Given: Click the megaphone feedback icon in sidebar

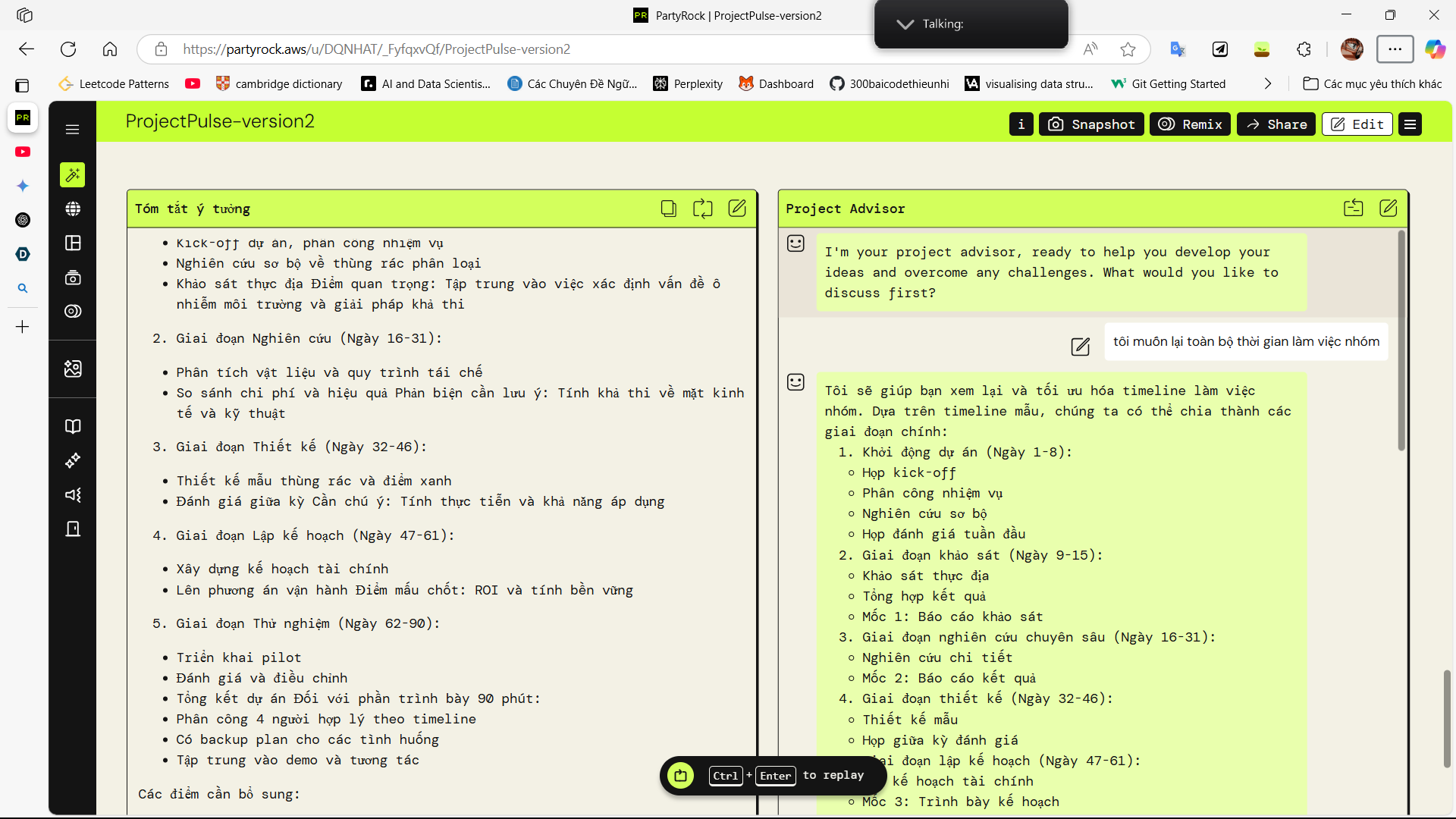Looking at the screenshot, I should coord(72,494).
